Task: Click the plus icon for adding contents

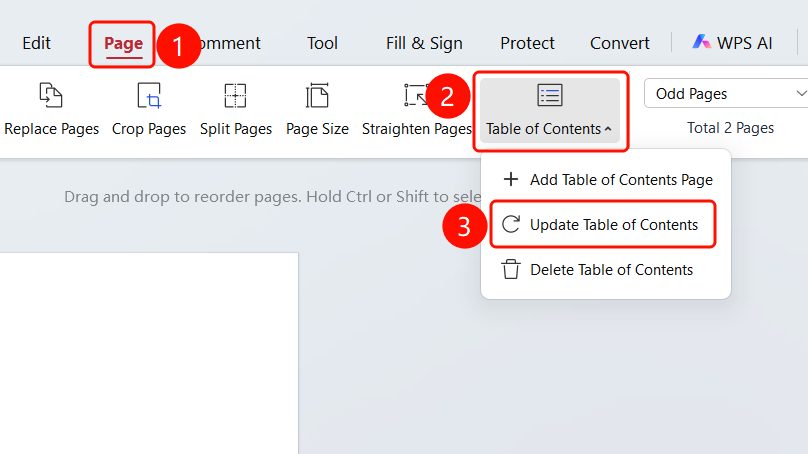Action: tap(511, 179)
